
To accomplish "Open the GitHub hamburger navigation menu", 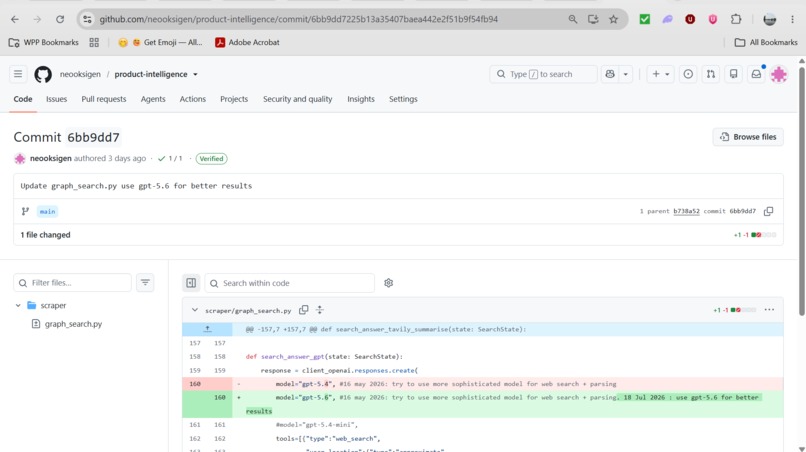I will pos(18,74).
